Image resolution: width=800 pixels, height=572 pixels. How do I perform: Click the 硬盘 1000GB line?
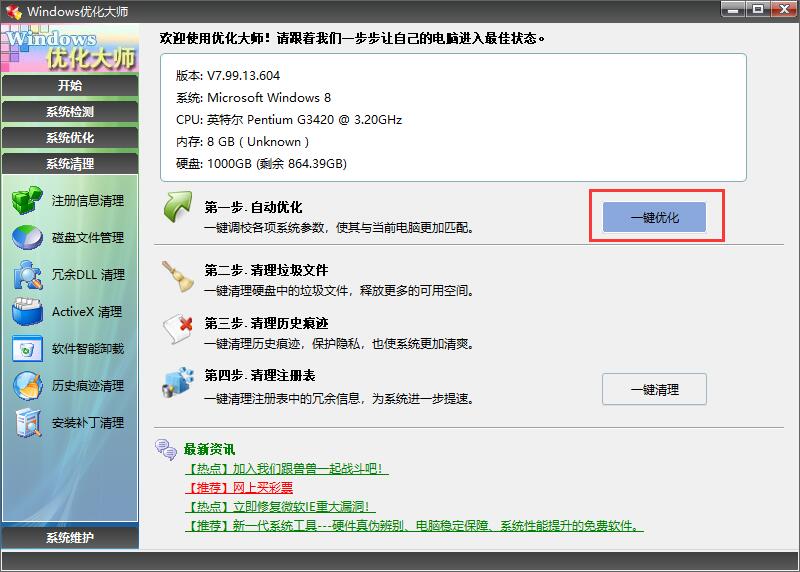(x=262, y=163)
